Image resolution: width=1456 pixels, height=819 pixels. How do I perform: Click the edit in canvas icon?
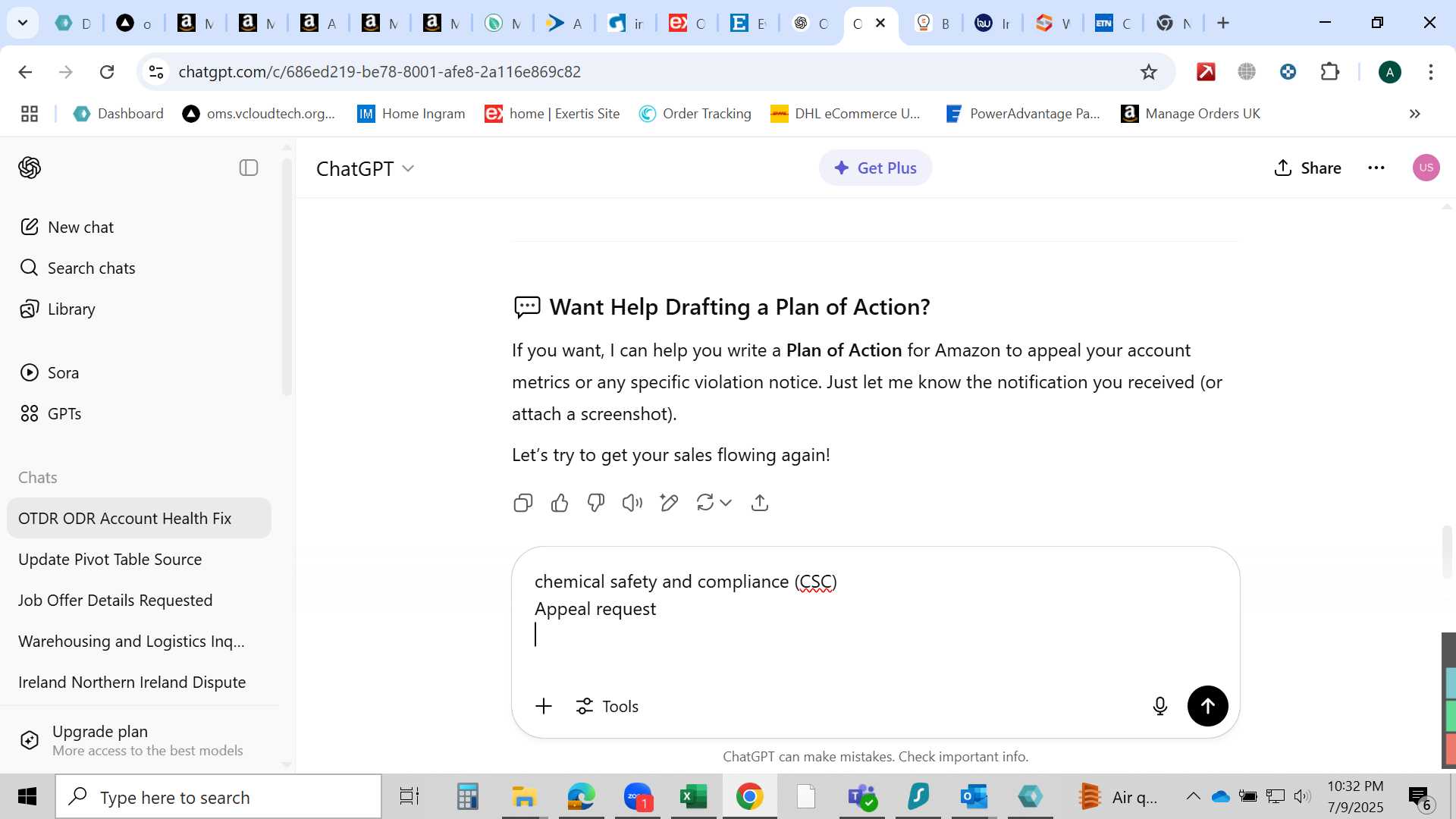pos(669,503)
